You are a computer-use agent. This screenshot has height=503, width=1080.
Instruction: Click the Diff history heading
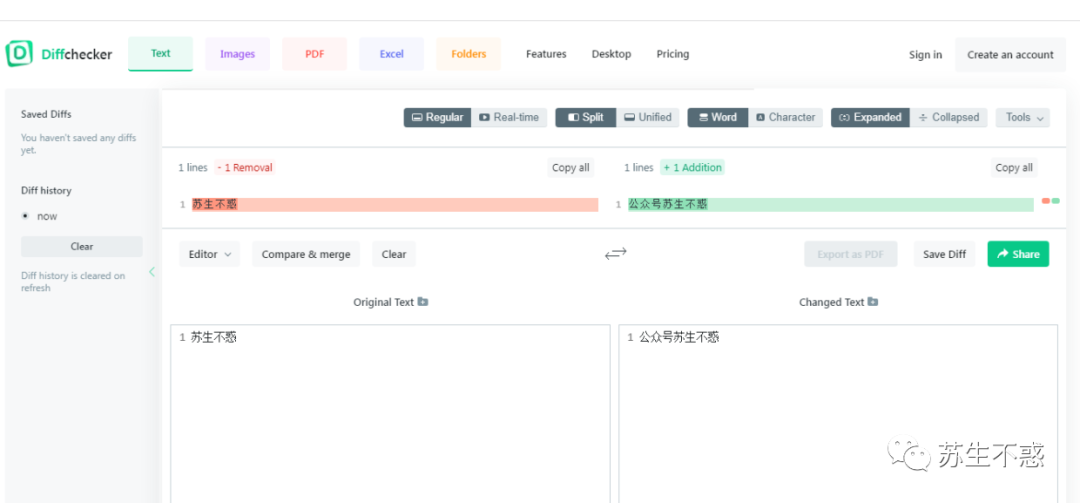46,191
